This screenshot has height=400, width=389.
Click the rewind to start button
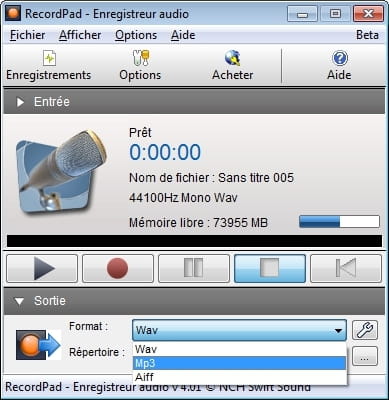click(346, 268)
